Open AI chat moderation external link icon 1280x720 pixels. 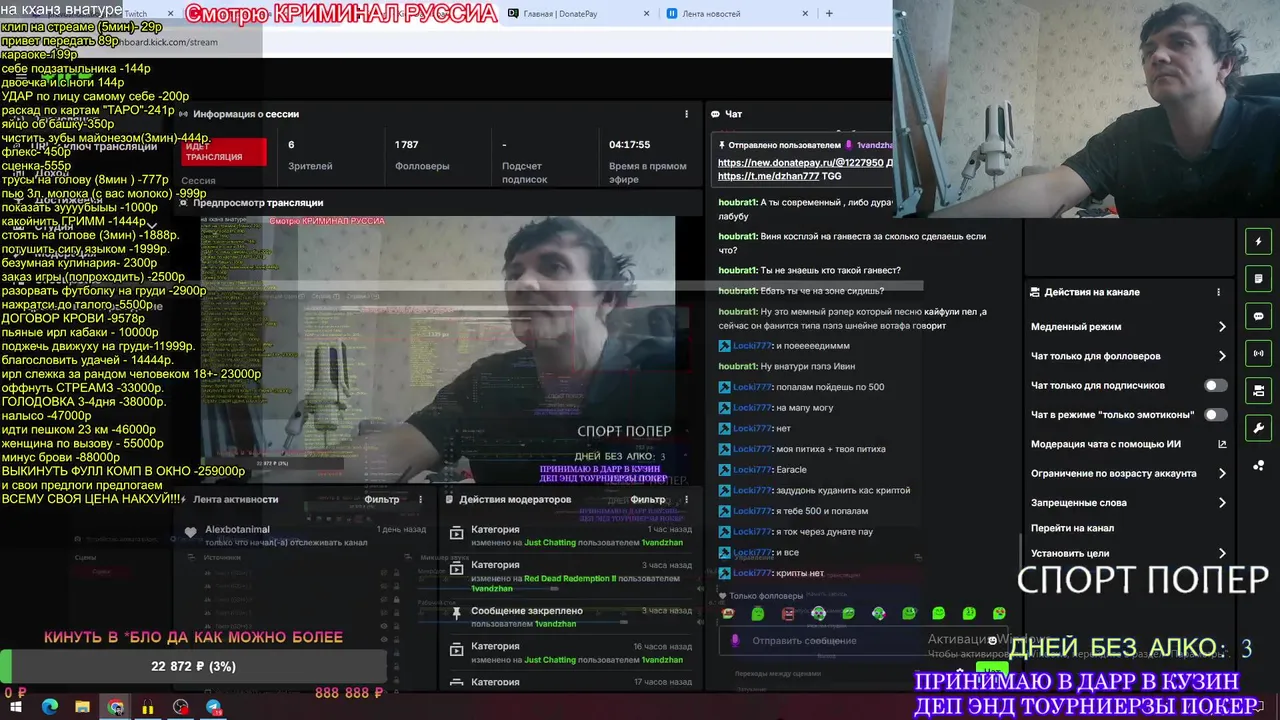point(1222,444)
